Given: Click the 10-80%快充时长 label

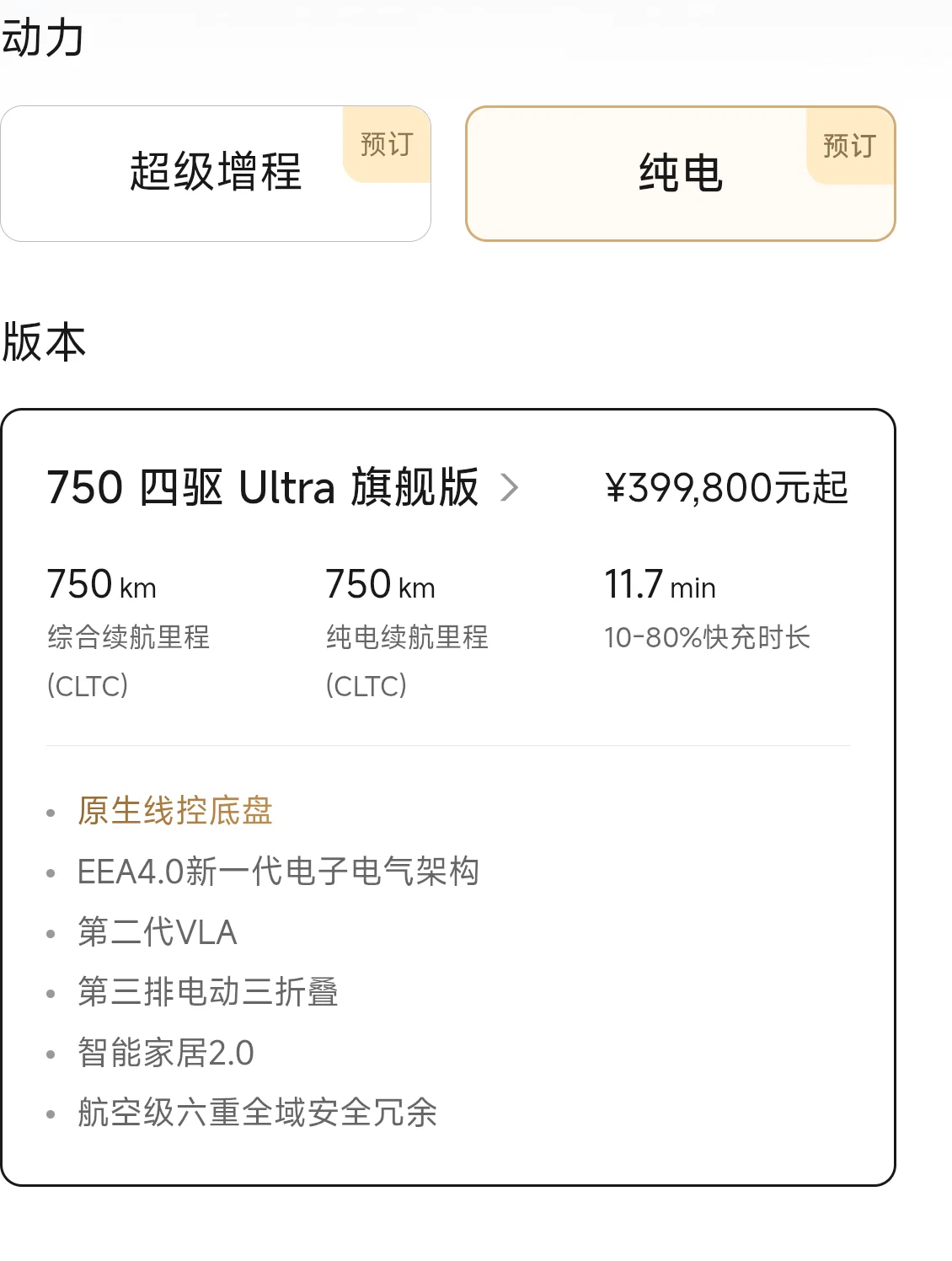Looking at the screenshot, I should click(x=707, y=638).
